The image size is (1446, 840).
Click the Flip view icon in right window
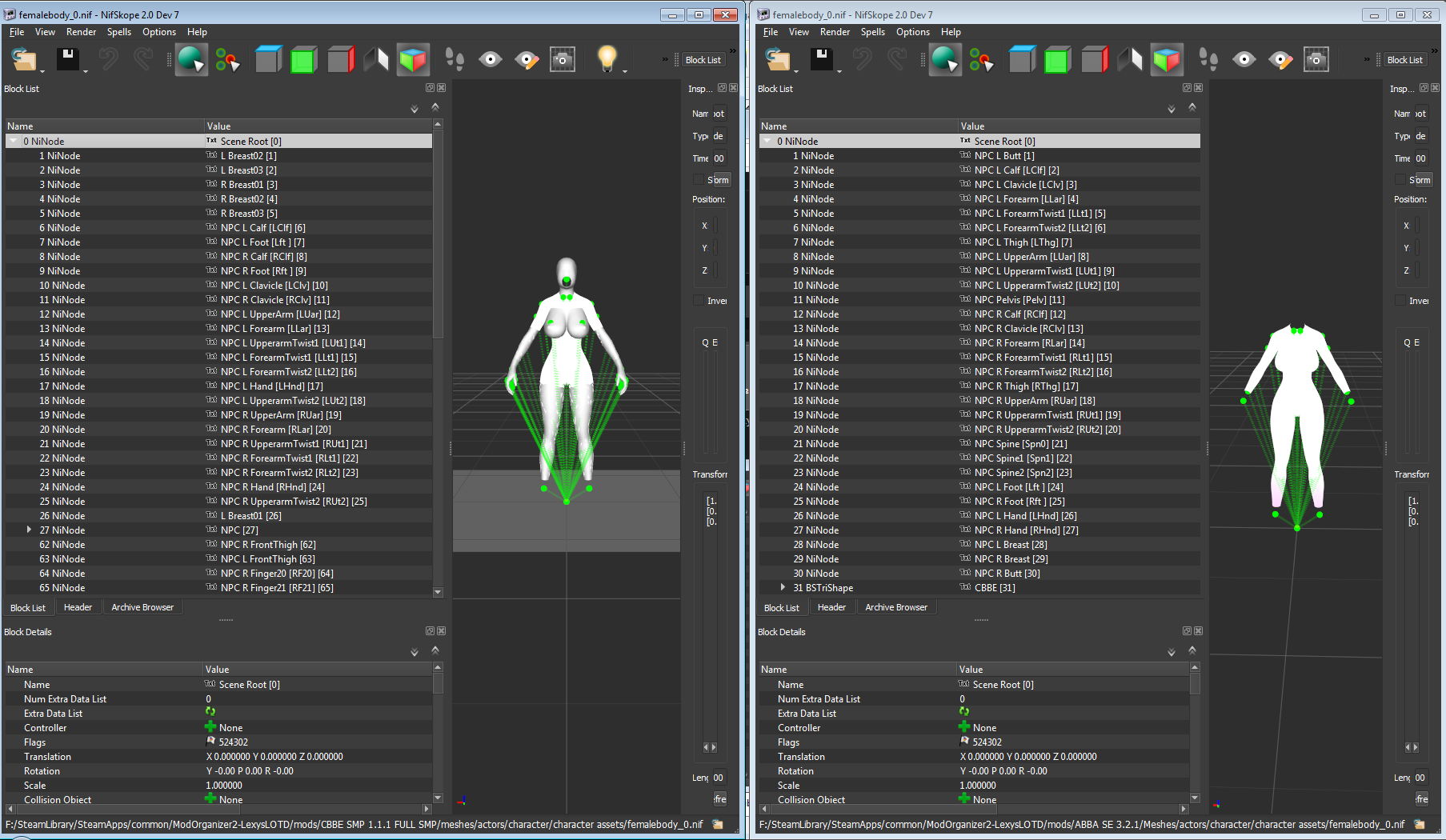(1130, 60)
